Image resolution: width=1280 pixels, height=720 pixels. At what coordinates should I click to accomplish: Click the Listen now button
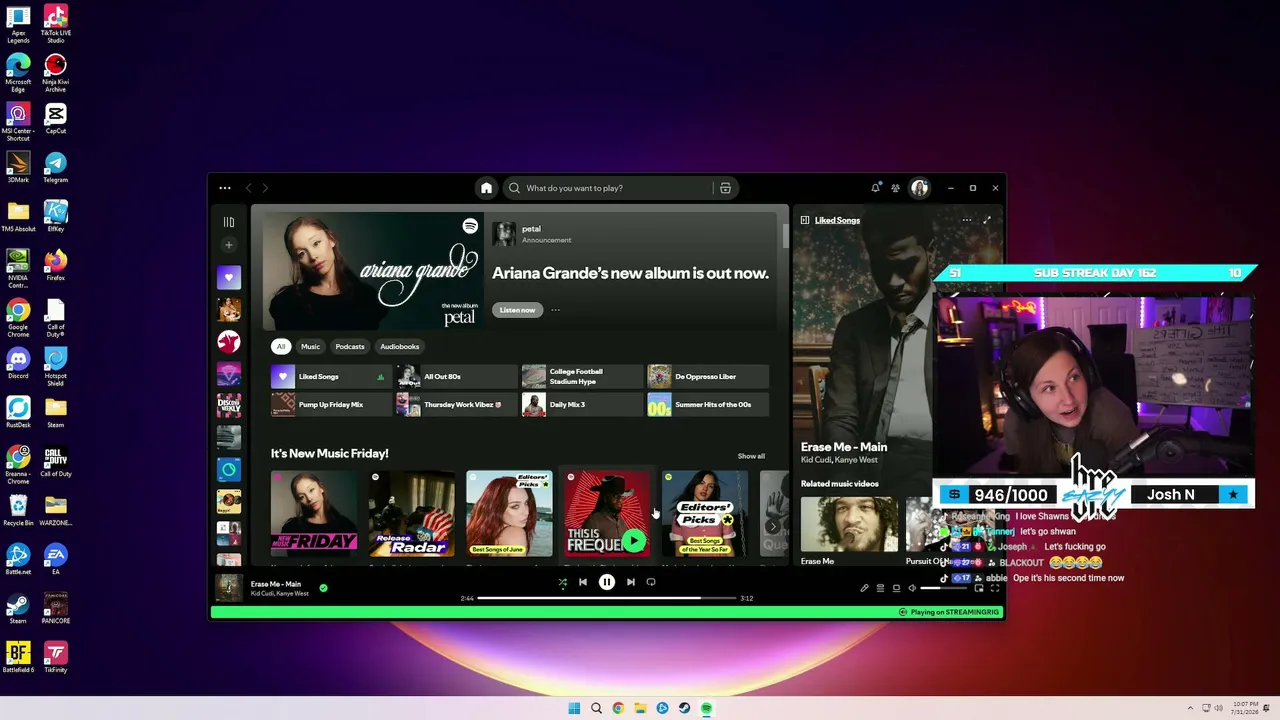(517, 310)
